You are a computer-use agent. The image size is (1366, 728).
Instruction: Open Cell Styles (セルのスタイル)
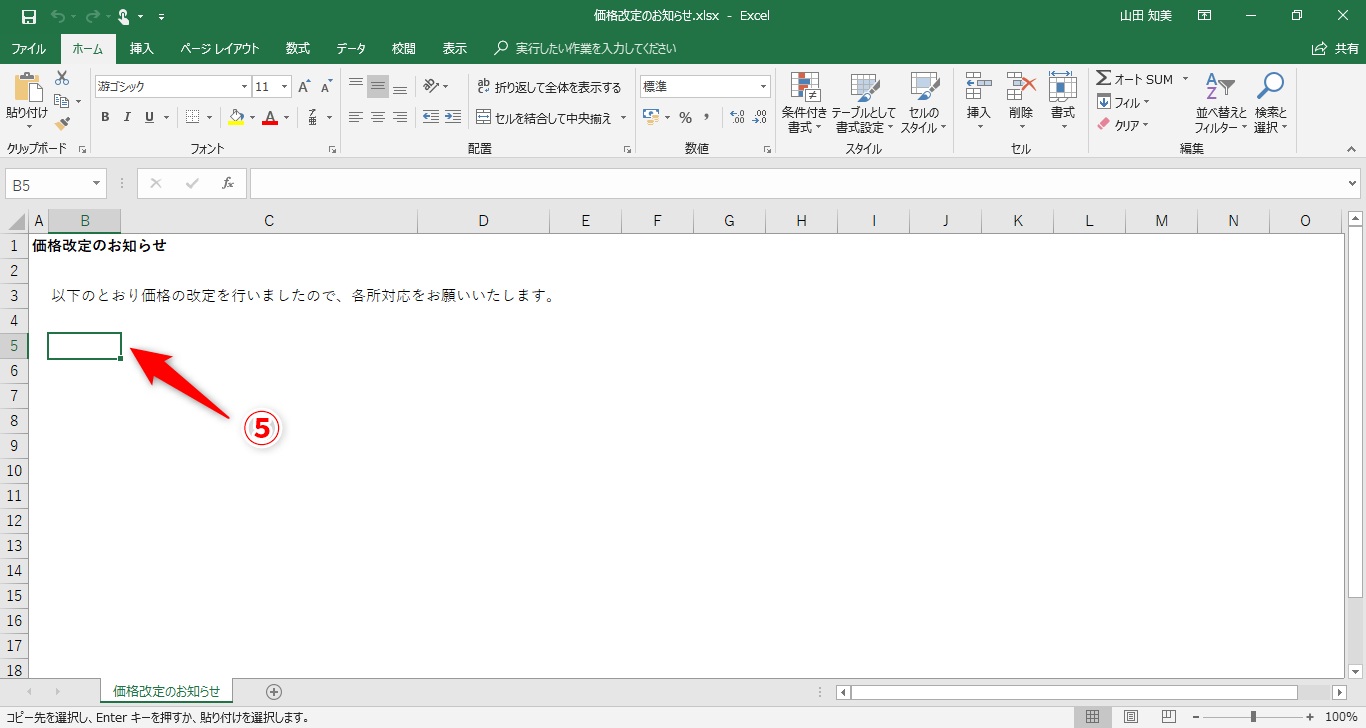[923, 103]
